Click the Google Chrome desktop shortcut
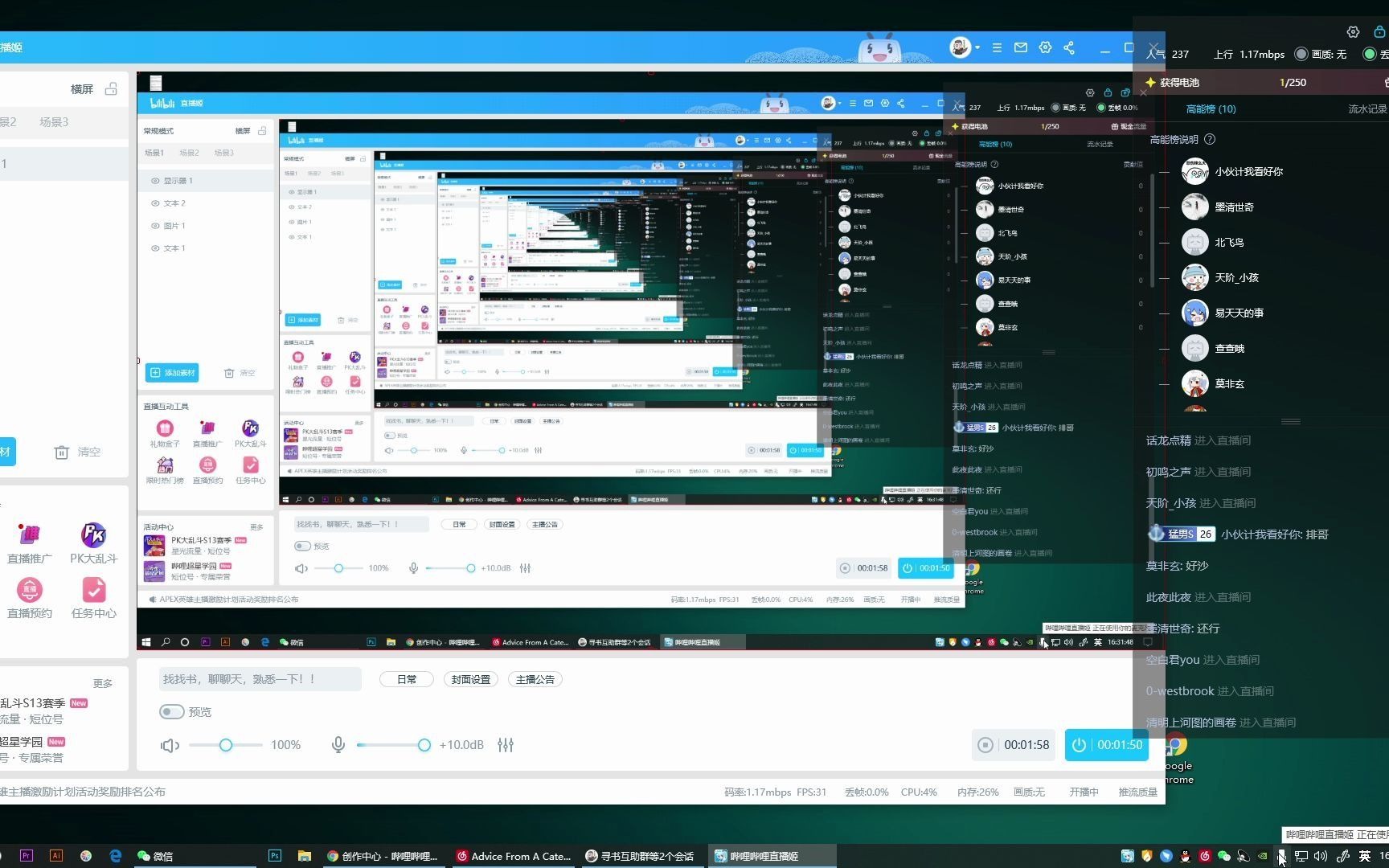The height and width of the screenshot is (868, 1389). click(1177, 759)
